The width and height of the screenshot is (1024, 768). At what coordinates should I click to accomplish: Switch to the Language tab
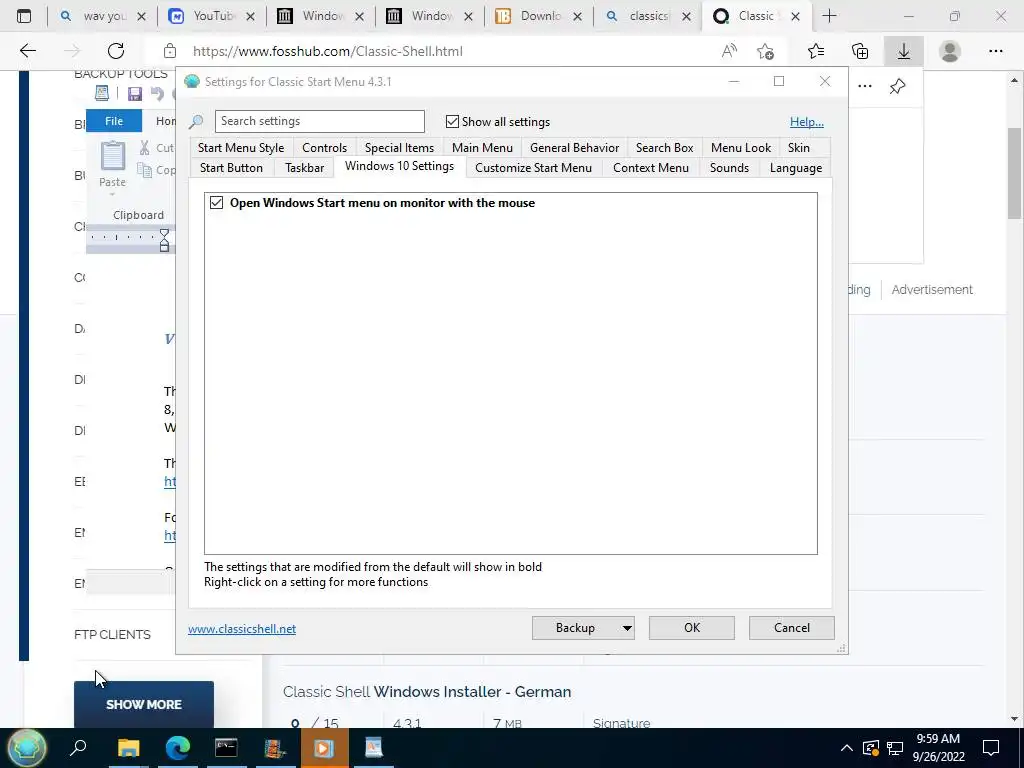(x=795, y=168)
